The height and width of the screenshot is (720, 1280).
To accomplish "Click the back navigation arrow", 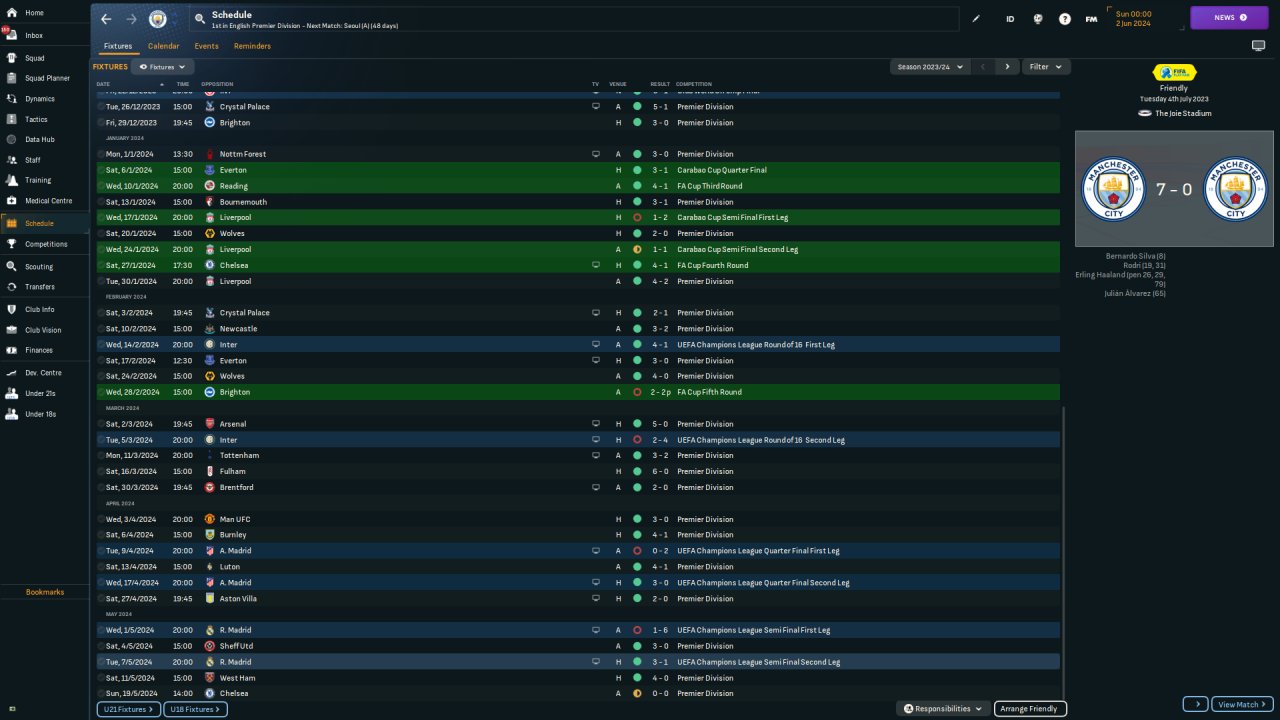I will (106, 19).
